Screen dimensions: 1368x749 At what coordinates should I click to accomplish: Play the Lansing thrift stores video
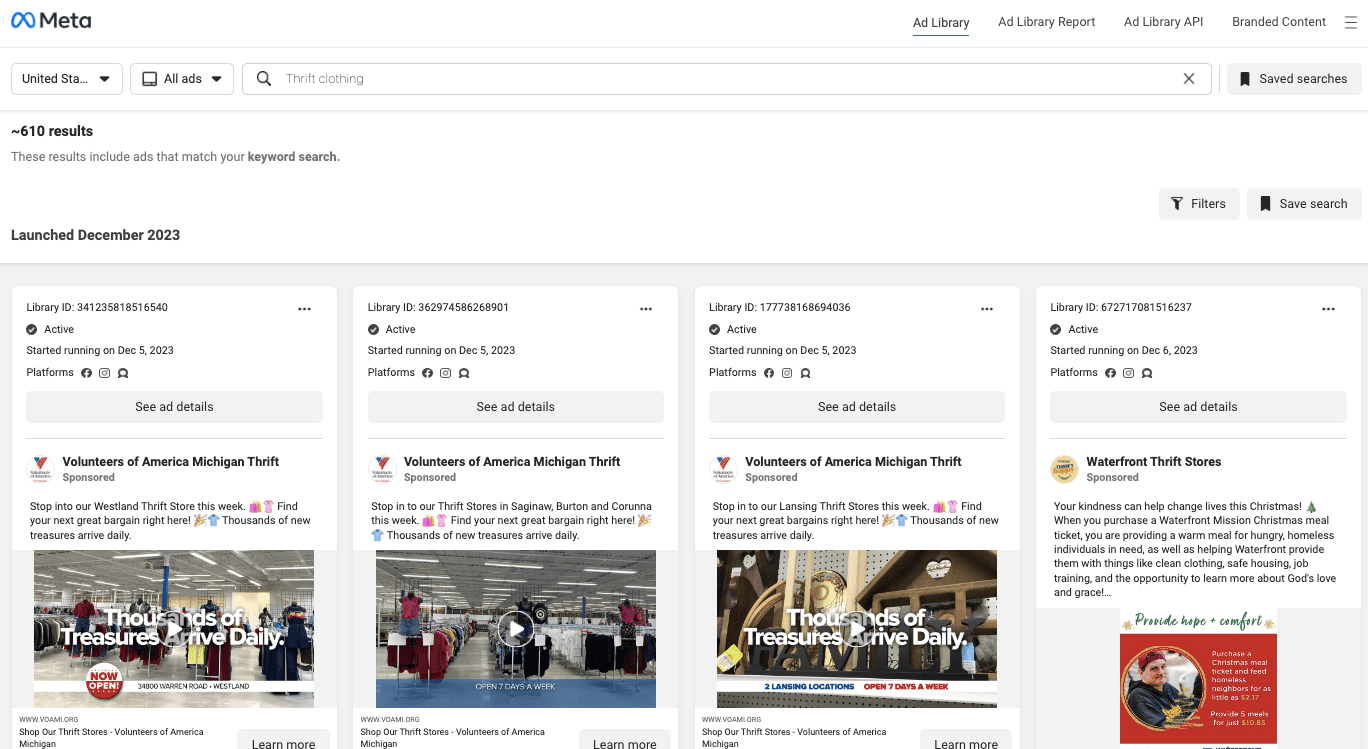coord(857,629)
